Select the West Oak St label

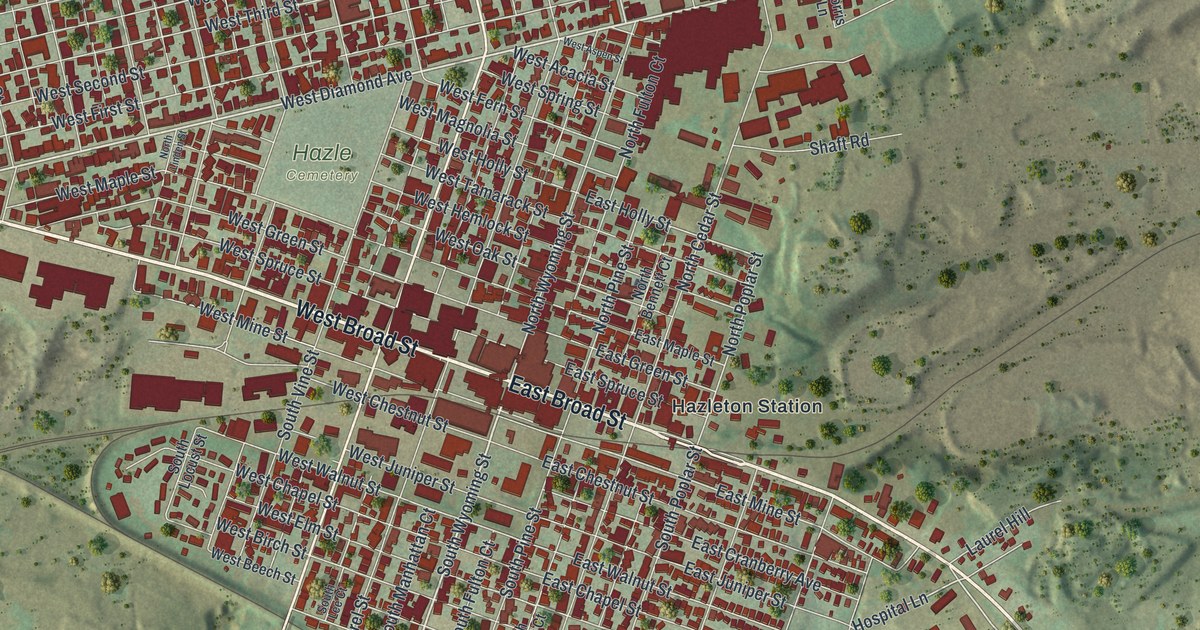pyautogui.click(x=476, y=248)
